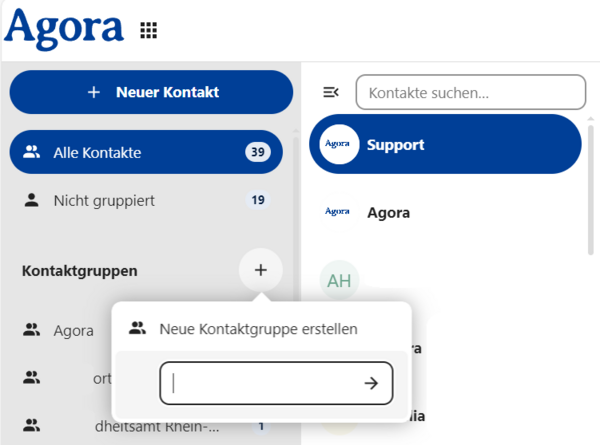Select the AH initials avatar
This screenshot has width=600, height=445.
339,281
